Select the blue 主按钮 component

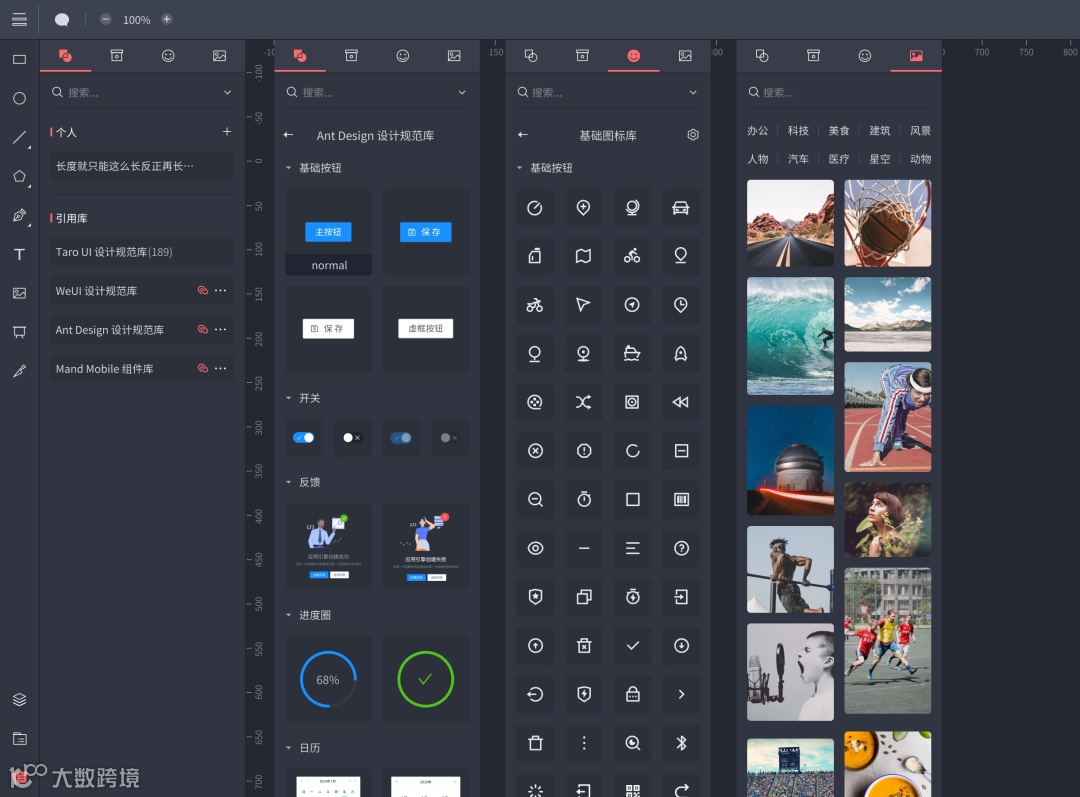click(x=329, y=232)
